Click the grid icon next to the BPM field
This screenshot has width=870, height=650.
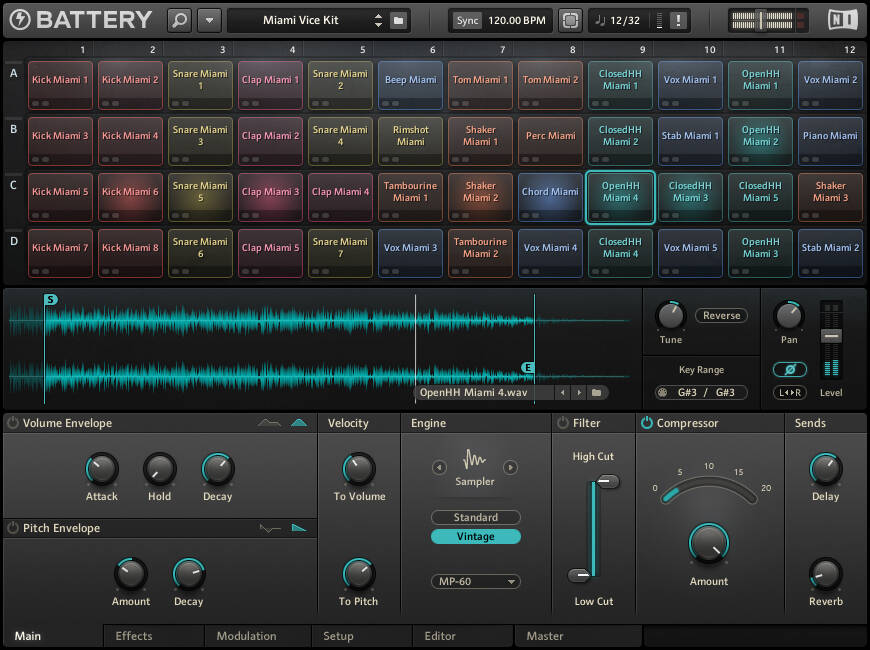pos(570,19)
